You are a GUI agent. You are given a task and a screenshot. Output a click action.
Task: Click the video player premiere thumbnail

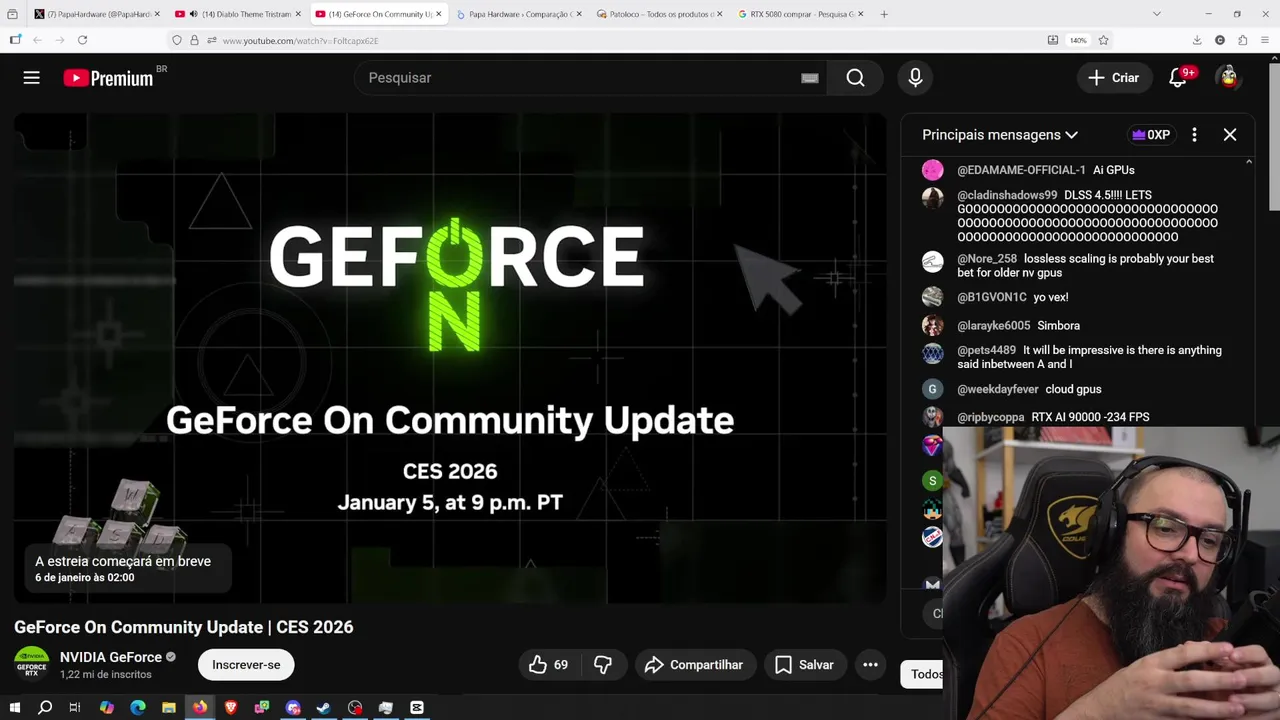(x=450, y=358)
